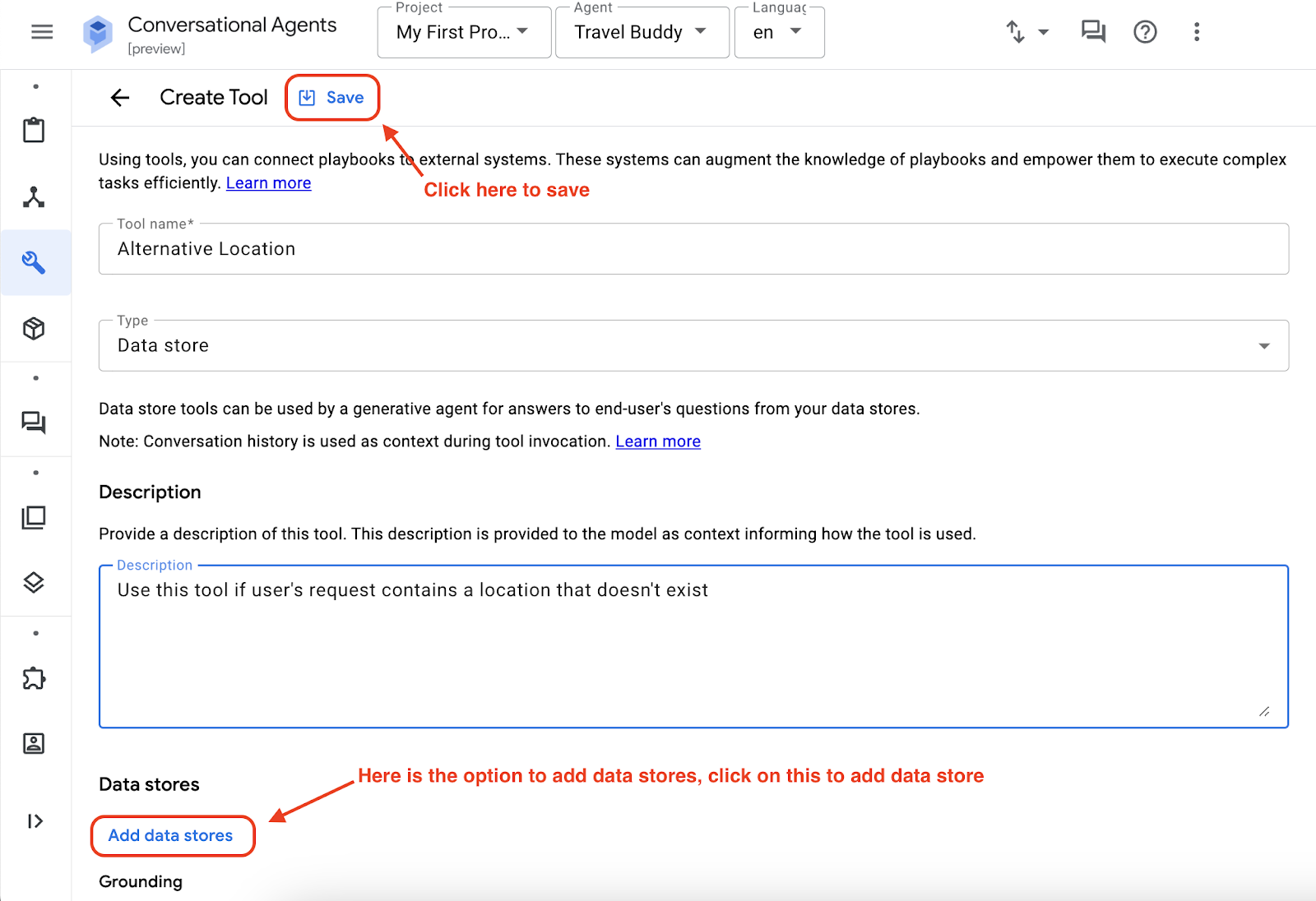Click the cube icon in sidebar

click(x=34, y=329)
